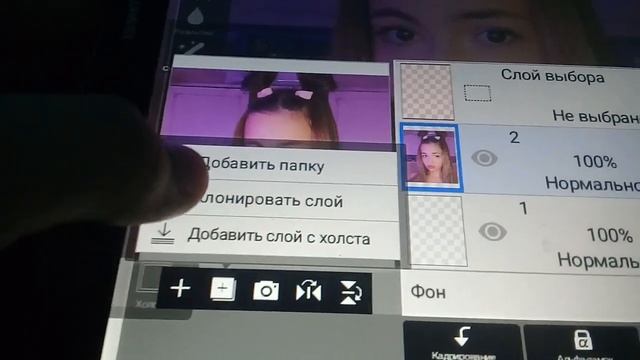Tap layer 1's Нормальное blend mode text
The height and width of the screenshot is (360, 640).
point(599,260)
